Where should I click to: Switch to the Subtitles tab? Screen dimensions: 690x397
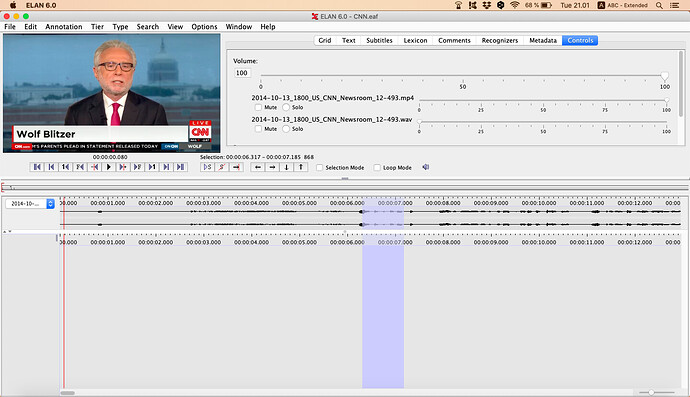(x=379, y=40)
